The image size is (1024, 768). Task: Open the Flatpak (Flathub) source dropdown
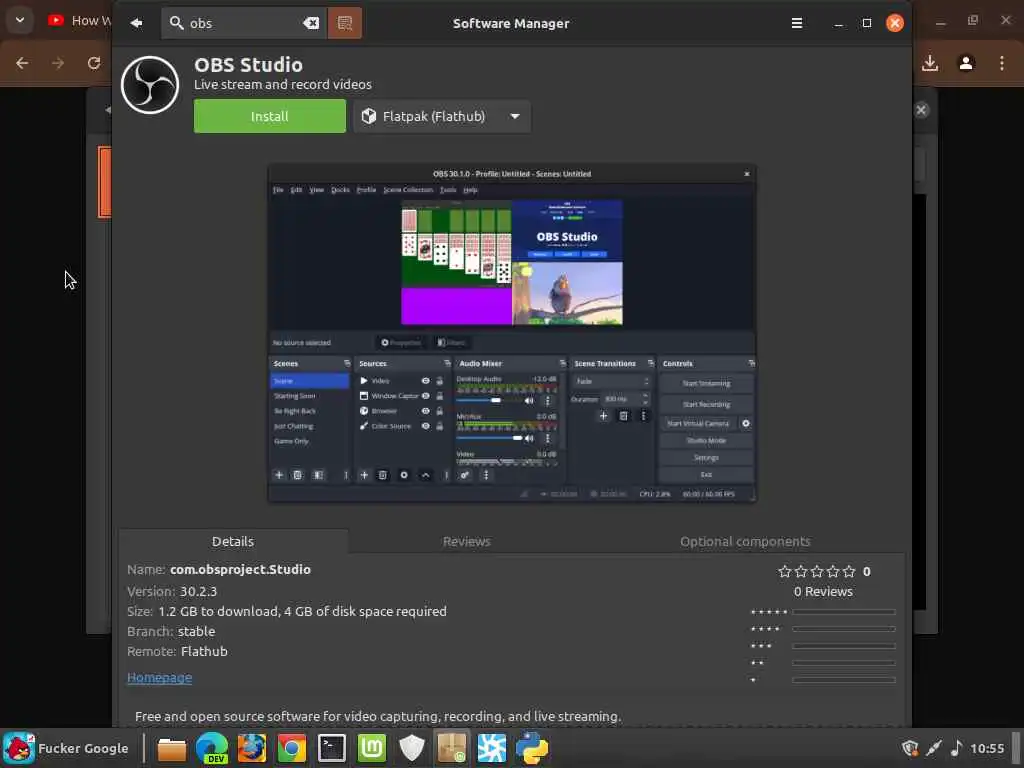pyautogui.click(x=442, y=116)
